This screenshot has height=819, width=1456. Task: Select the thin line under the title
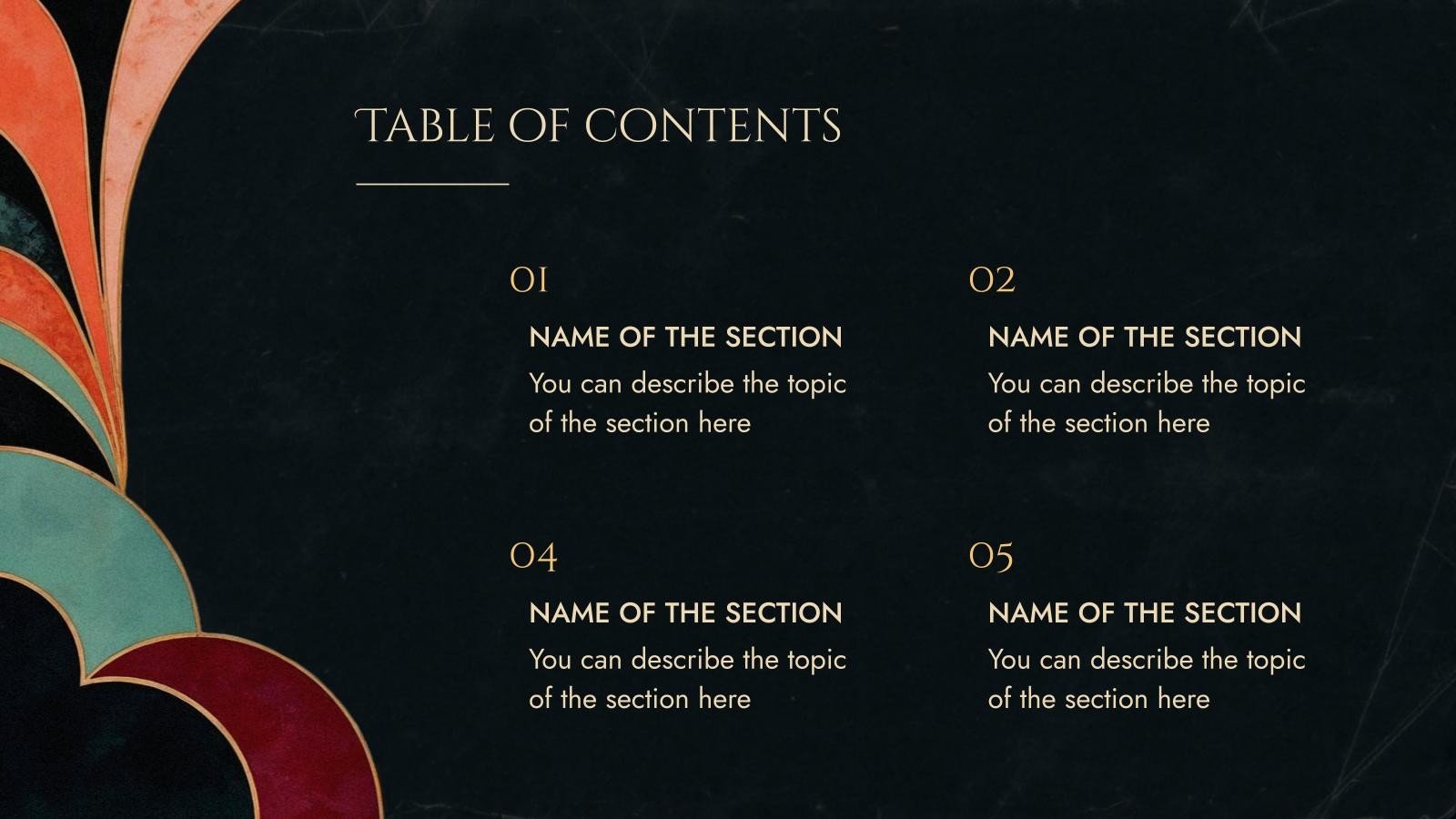tap(432, 184)
